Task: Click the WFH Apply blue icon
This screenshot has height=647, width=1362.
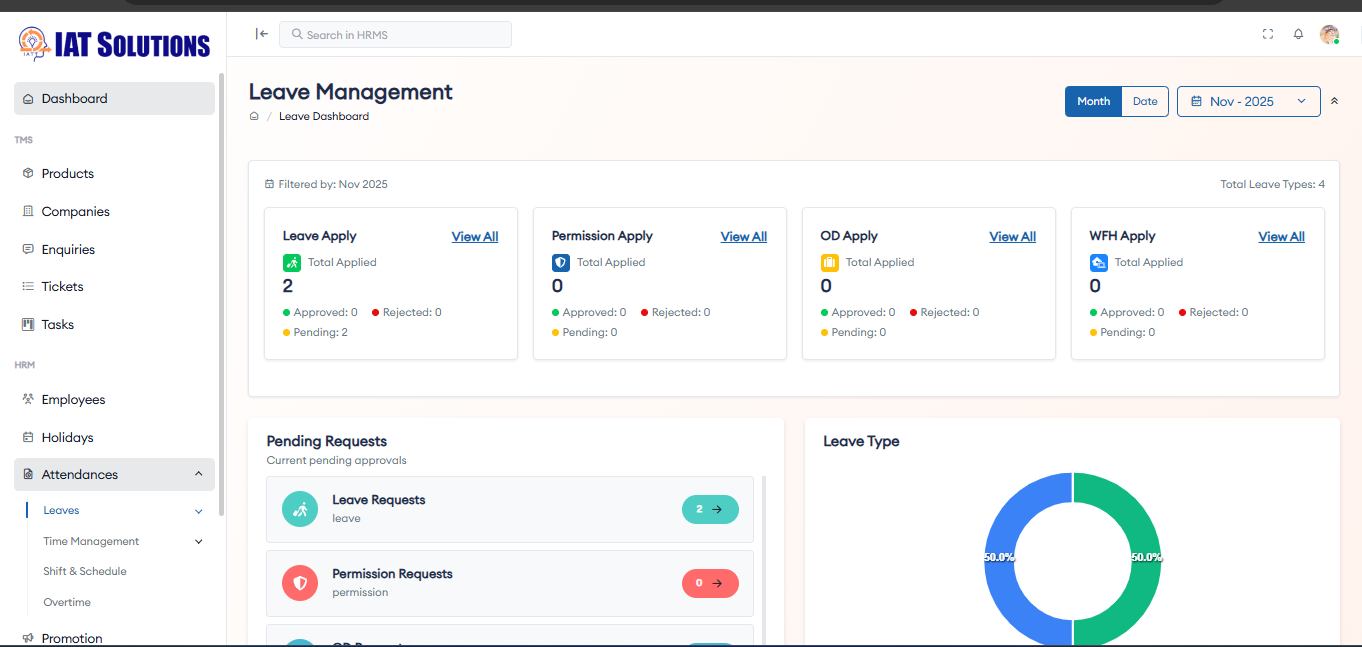Action: coord(1098,263)
